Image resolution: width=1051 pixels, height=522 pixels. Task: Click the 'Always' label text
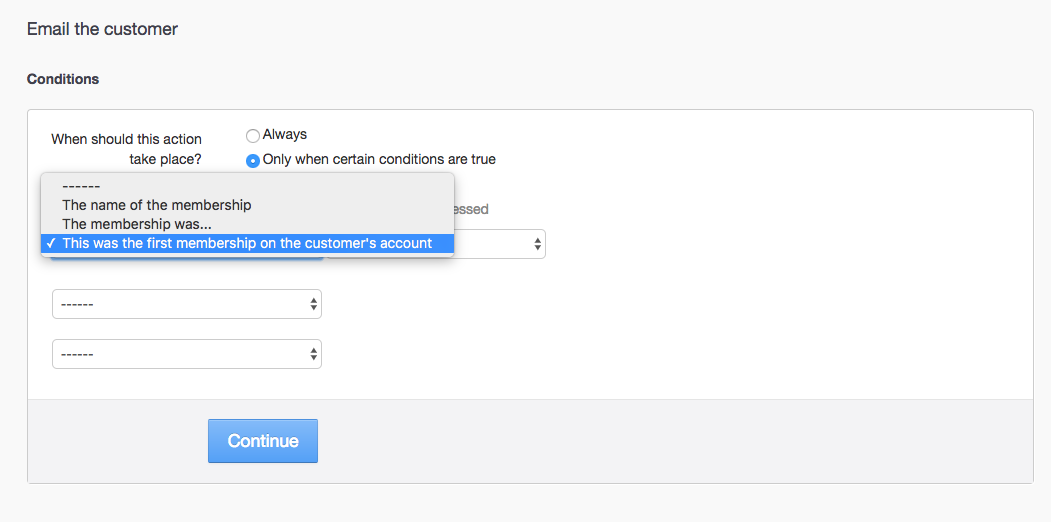click(x=285, y=134)
